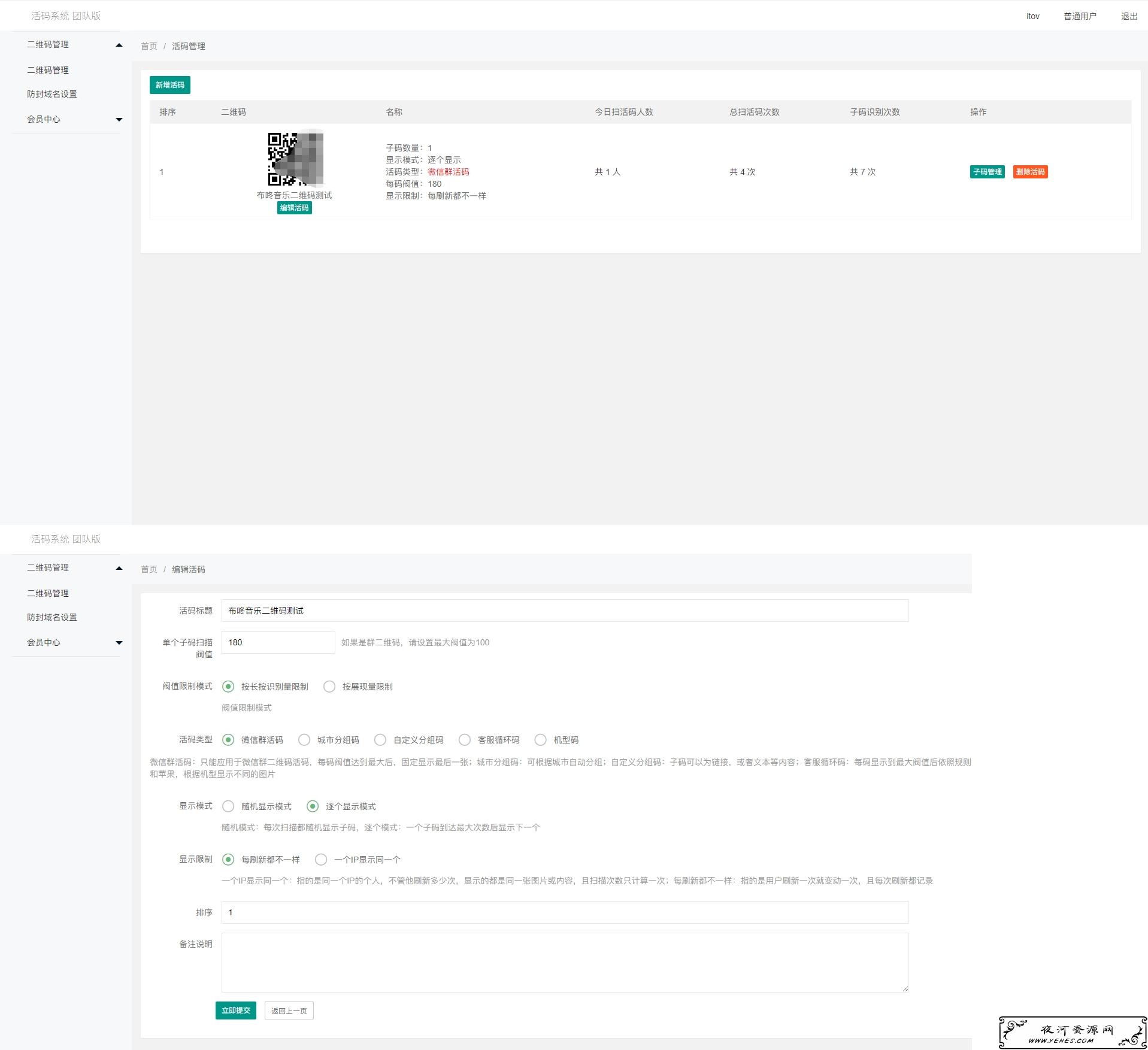Click the 共 1 人 cell
This screenshot has height=1050, width=1148.
coord(607,172)
